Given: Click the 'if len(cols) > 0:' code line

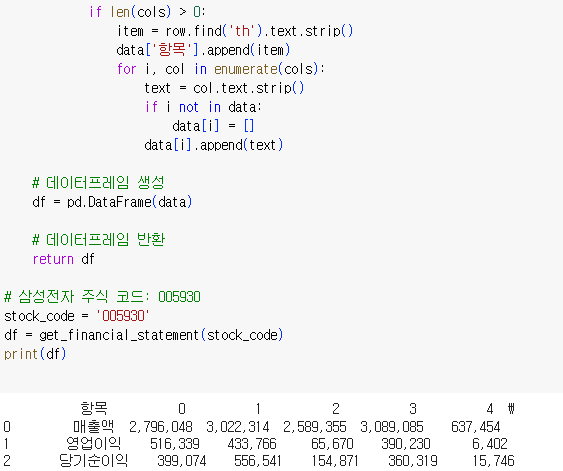Looking at the screenshot, I should tap(147, 12).
